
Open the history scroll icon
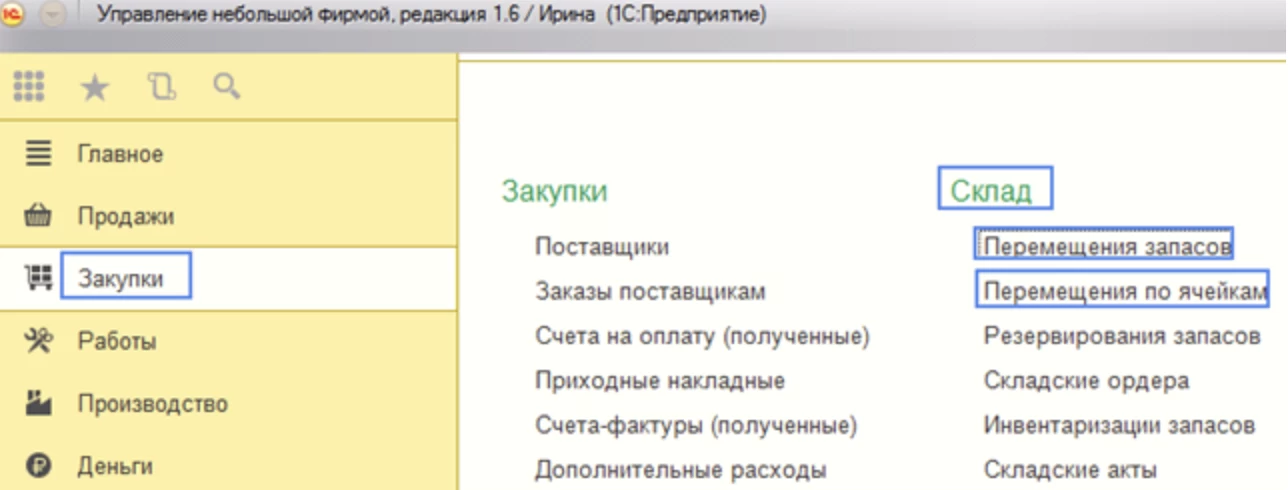pyautogui.click(x=160, y=88)
